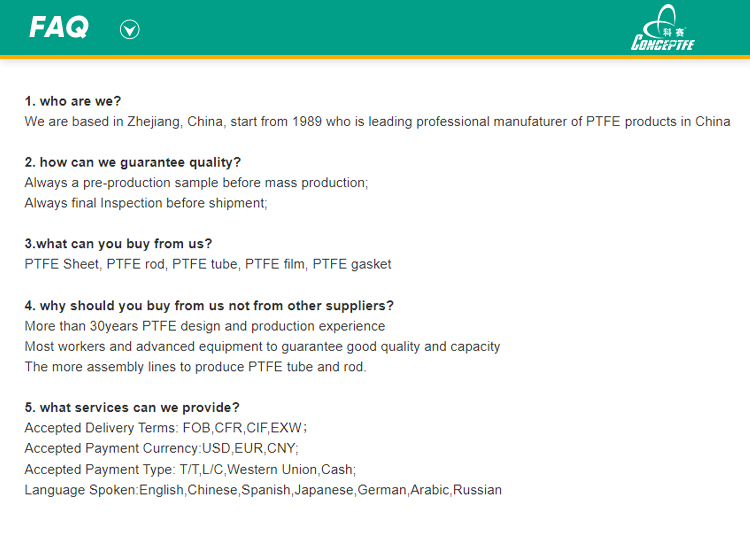Click the circled down-arrow icon beside FAQ
The height and width of the screenshot is (554, 750).
click(x=129, y=29)
